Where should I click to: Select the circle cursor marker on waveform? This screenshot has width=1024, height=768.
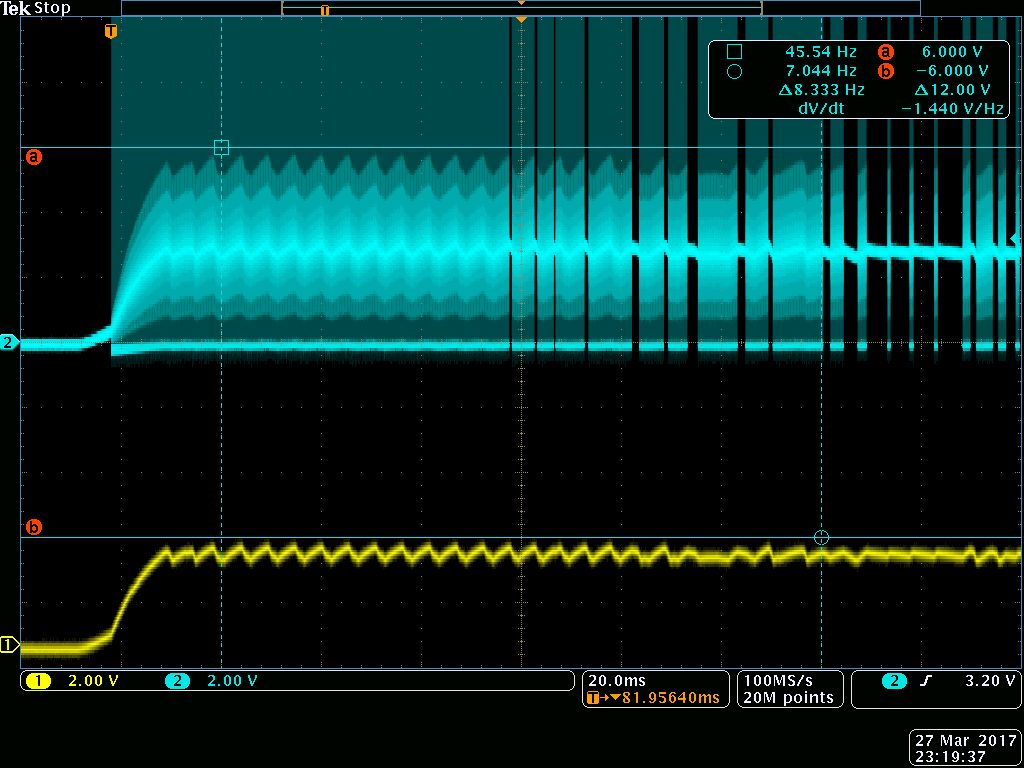pyautogui.click(x=822, y=537)
